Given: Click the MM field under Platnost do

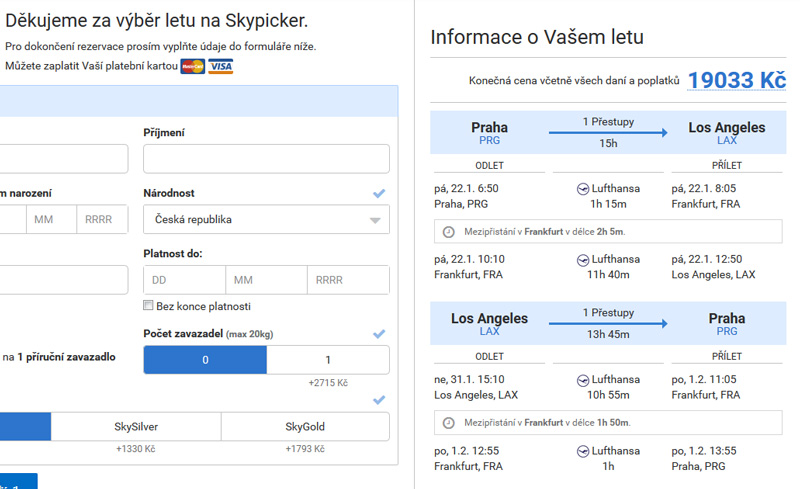Looking at the screenshot, I should [x=266, y=280].
